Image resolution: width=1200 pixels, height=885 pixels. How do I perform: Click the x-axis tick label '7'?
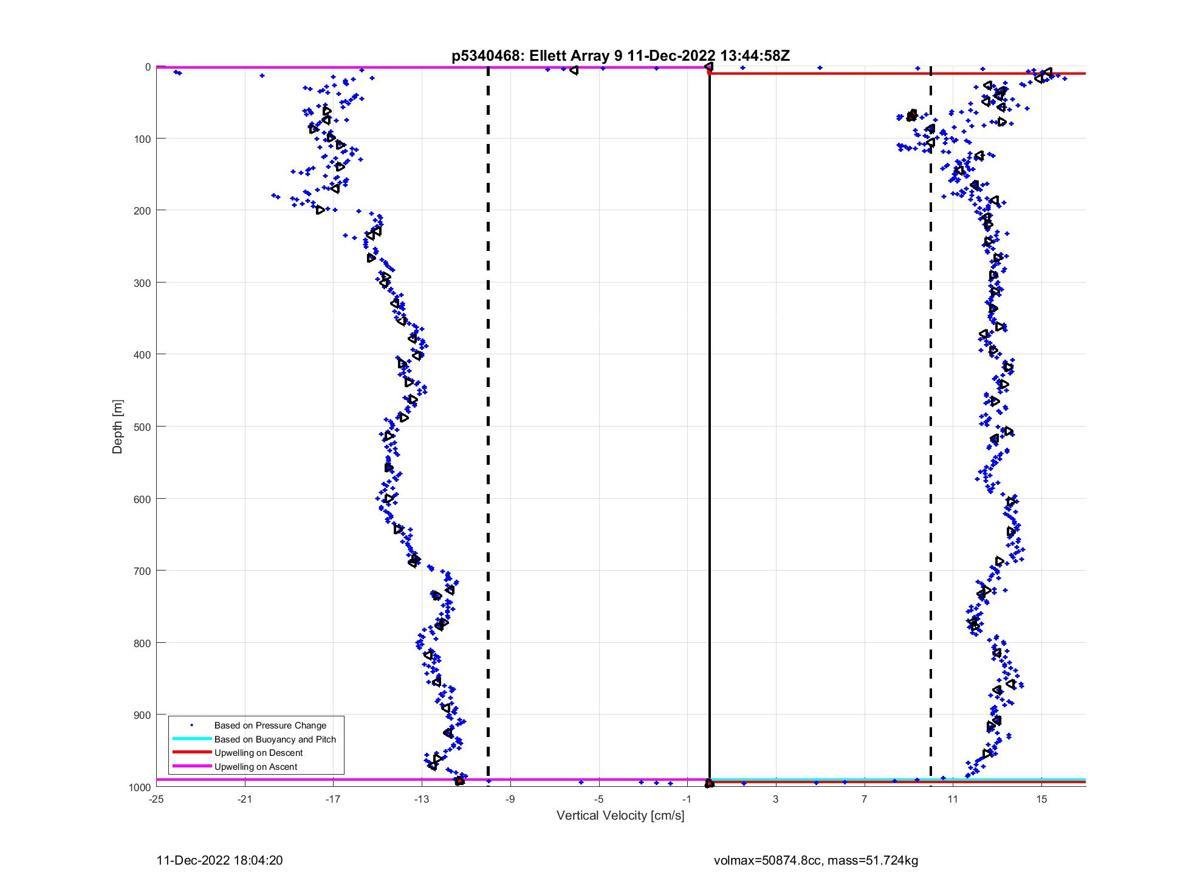(x=864, y=799)
